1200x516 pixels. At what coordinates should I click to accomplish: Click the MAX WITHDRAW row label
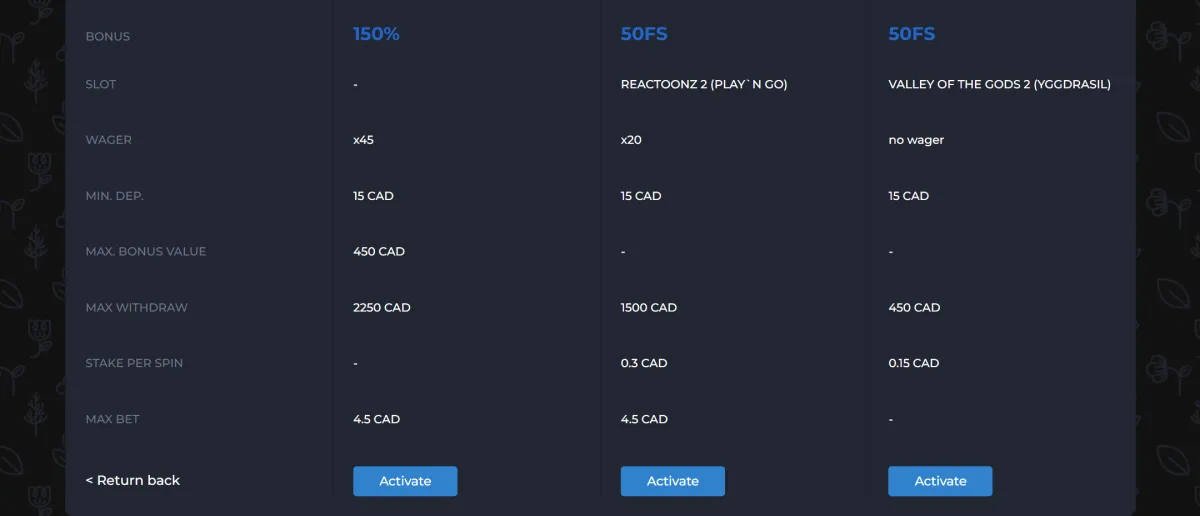click(137, 308)
